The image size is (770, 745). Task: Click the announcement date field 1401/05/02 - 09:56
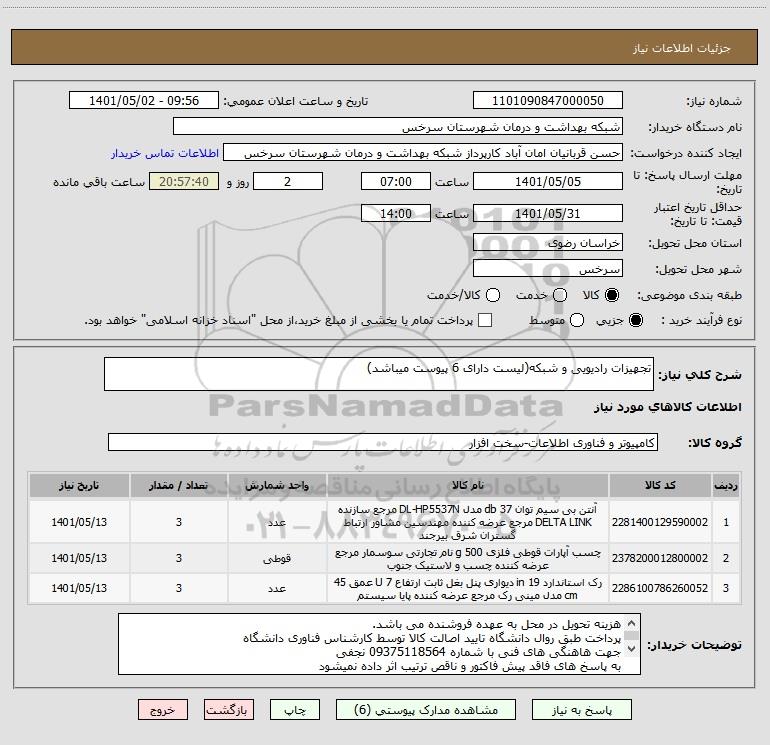(144, 101)
